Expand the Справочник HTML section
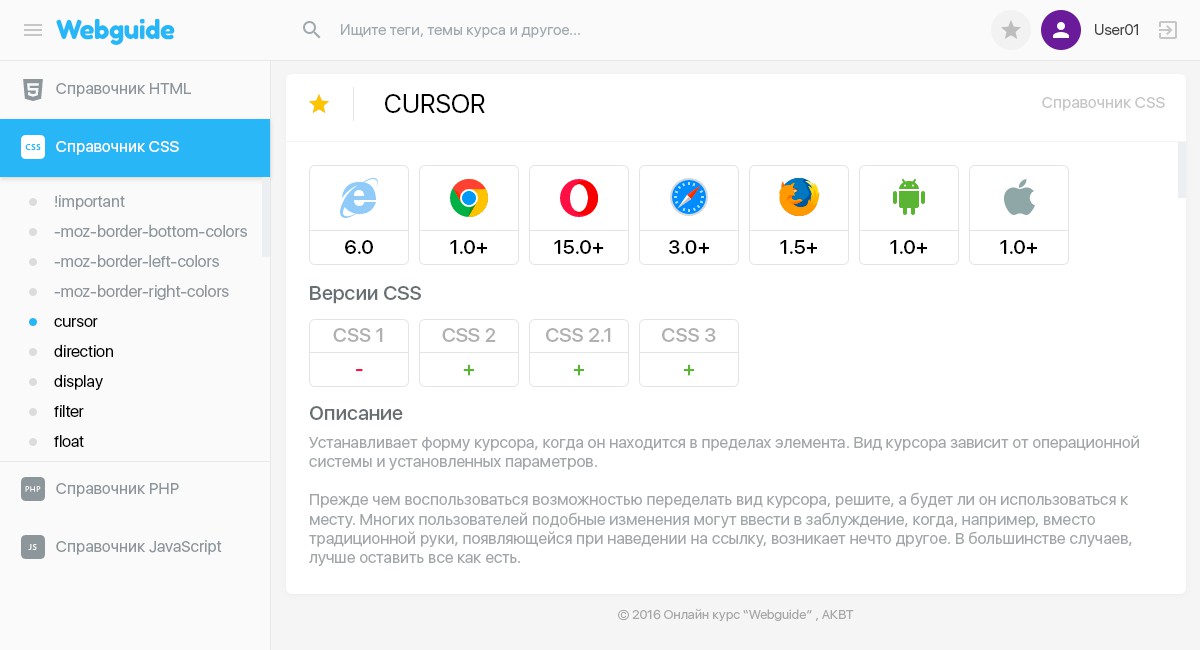 point(123,89)
